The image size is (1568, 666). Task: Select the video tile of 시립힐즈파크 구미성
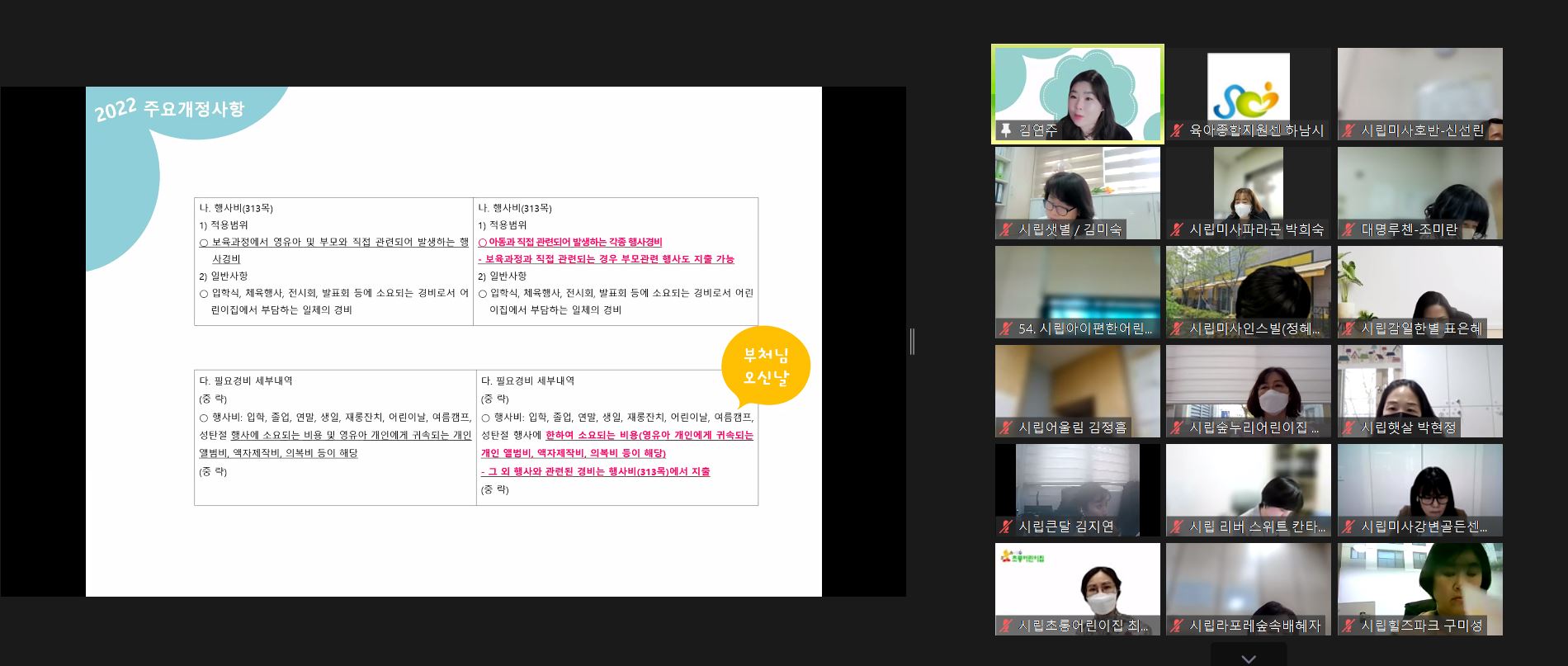(1420, 589)
